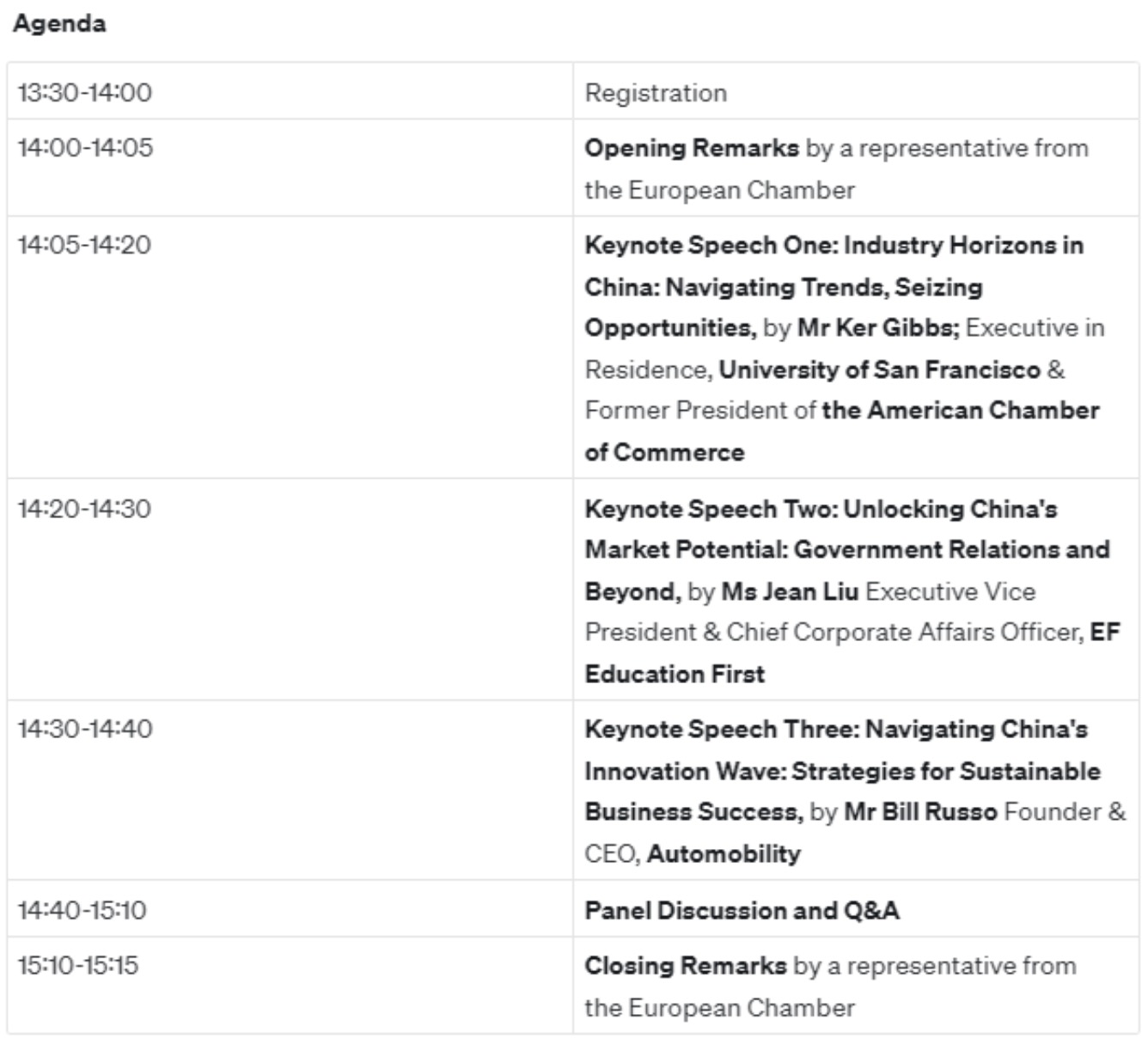
Task: Click the name Mr Bill Russo
Action: pos(920,811)
